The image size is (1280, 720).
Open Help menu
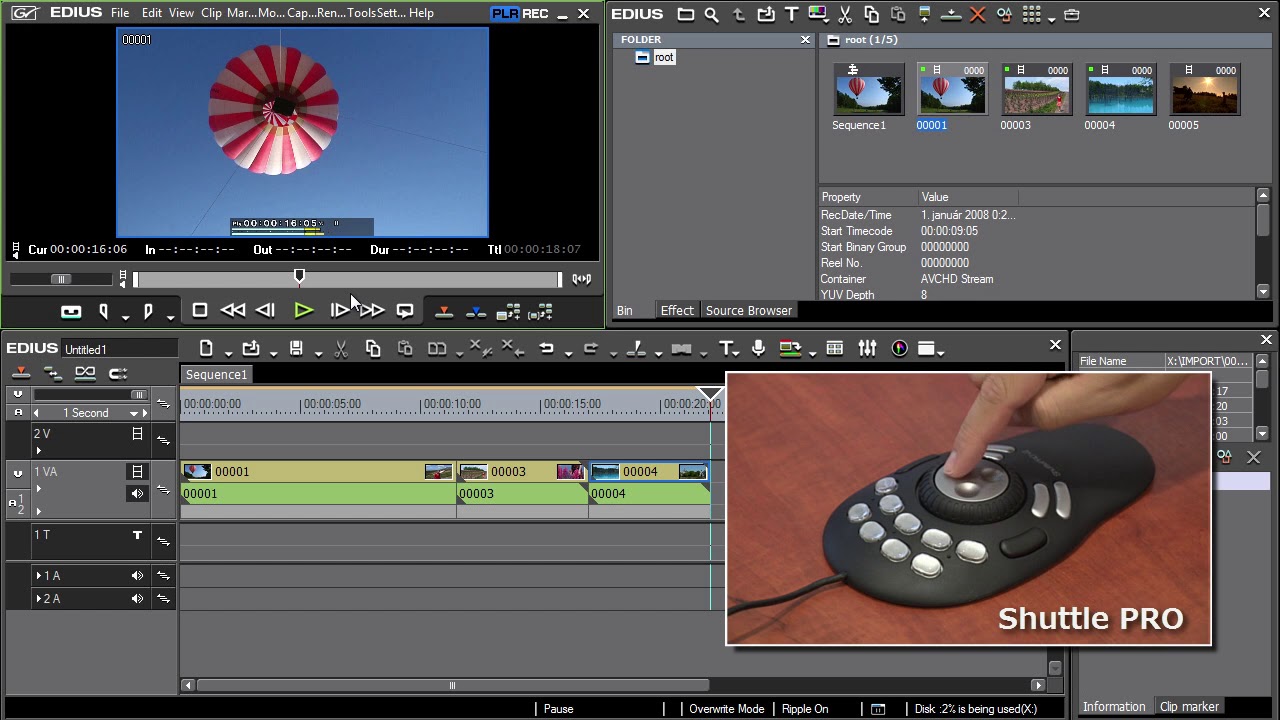(x=421, y=13)
